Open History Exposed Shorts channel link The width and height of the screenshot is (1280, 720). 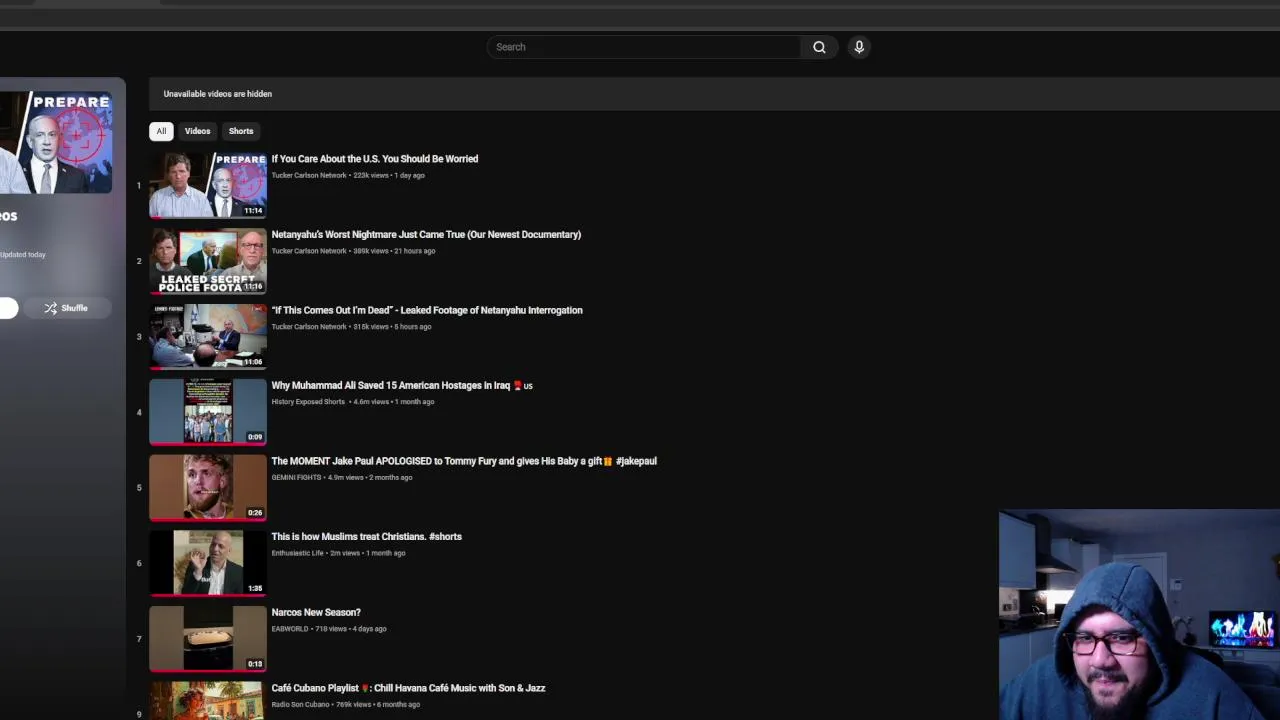click(x=308, y=402)
